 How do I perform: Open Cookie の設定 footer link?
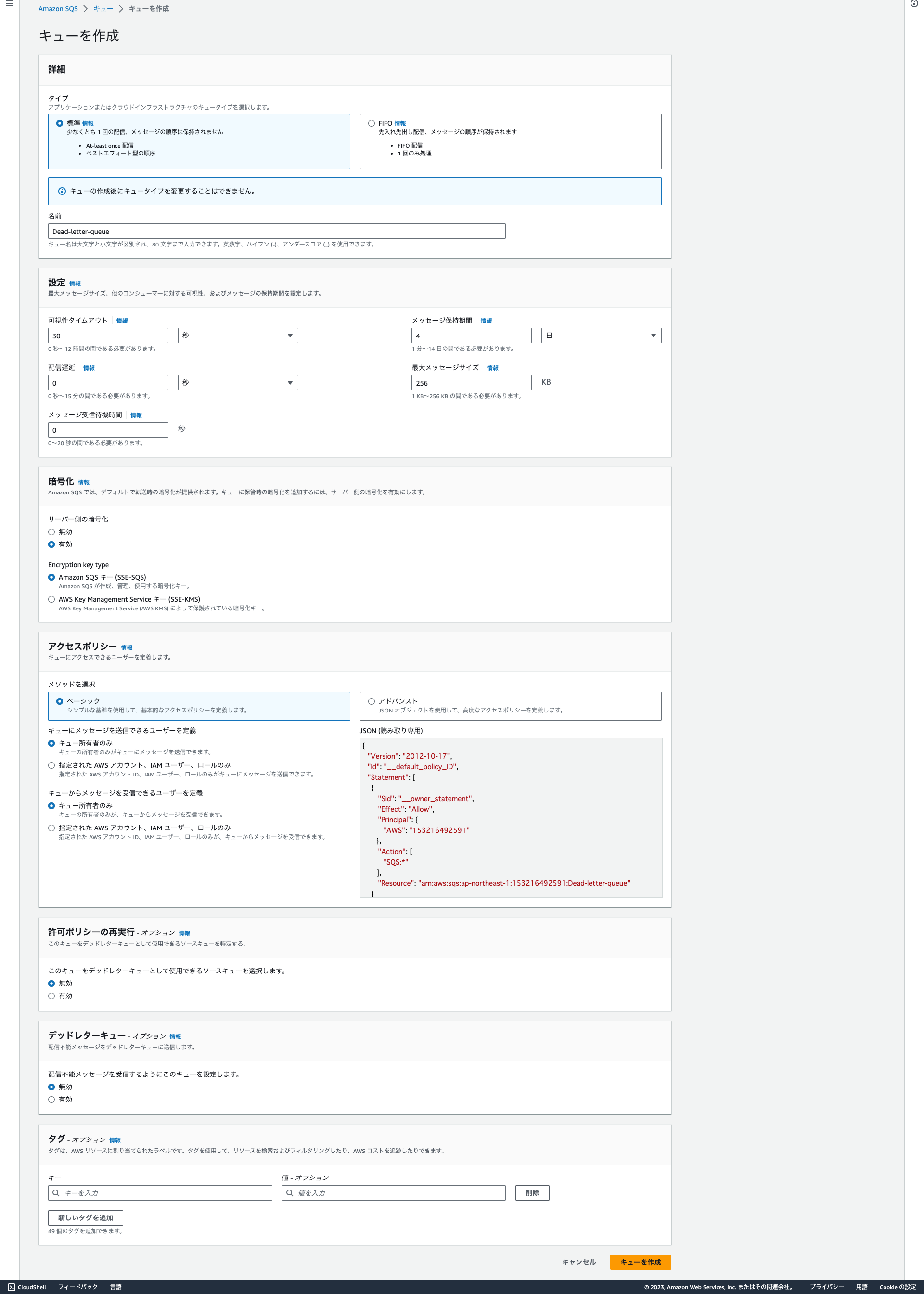[x=897, y=1287]
